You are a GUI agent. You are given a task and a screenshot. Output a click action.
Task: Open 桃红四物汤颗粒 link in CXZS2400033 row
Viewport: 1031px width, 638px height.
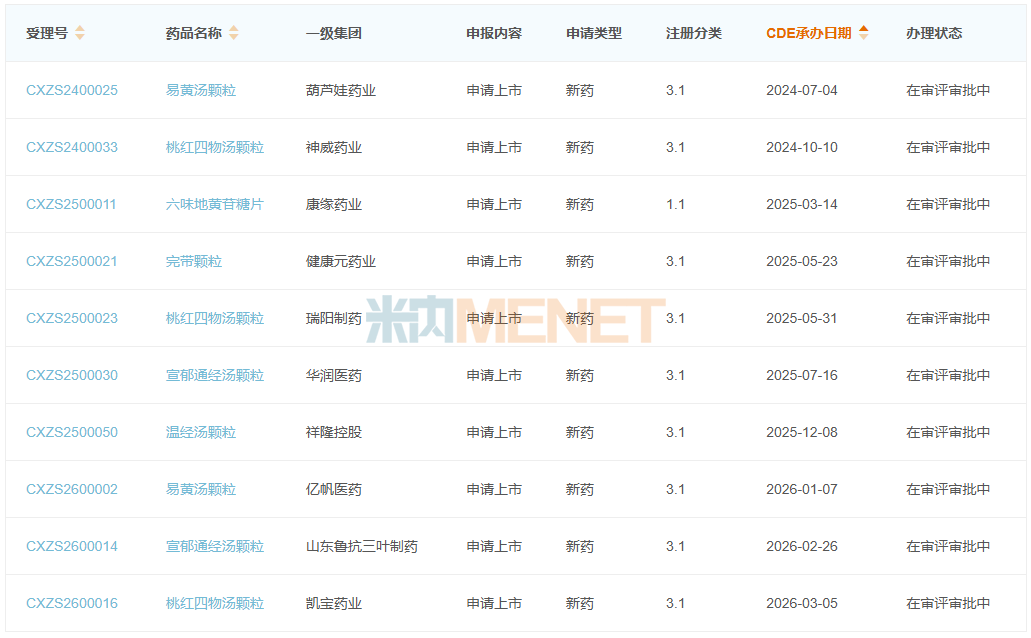pyautogui.click(x=214, y=147)
